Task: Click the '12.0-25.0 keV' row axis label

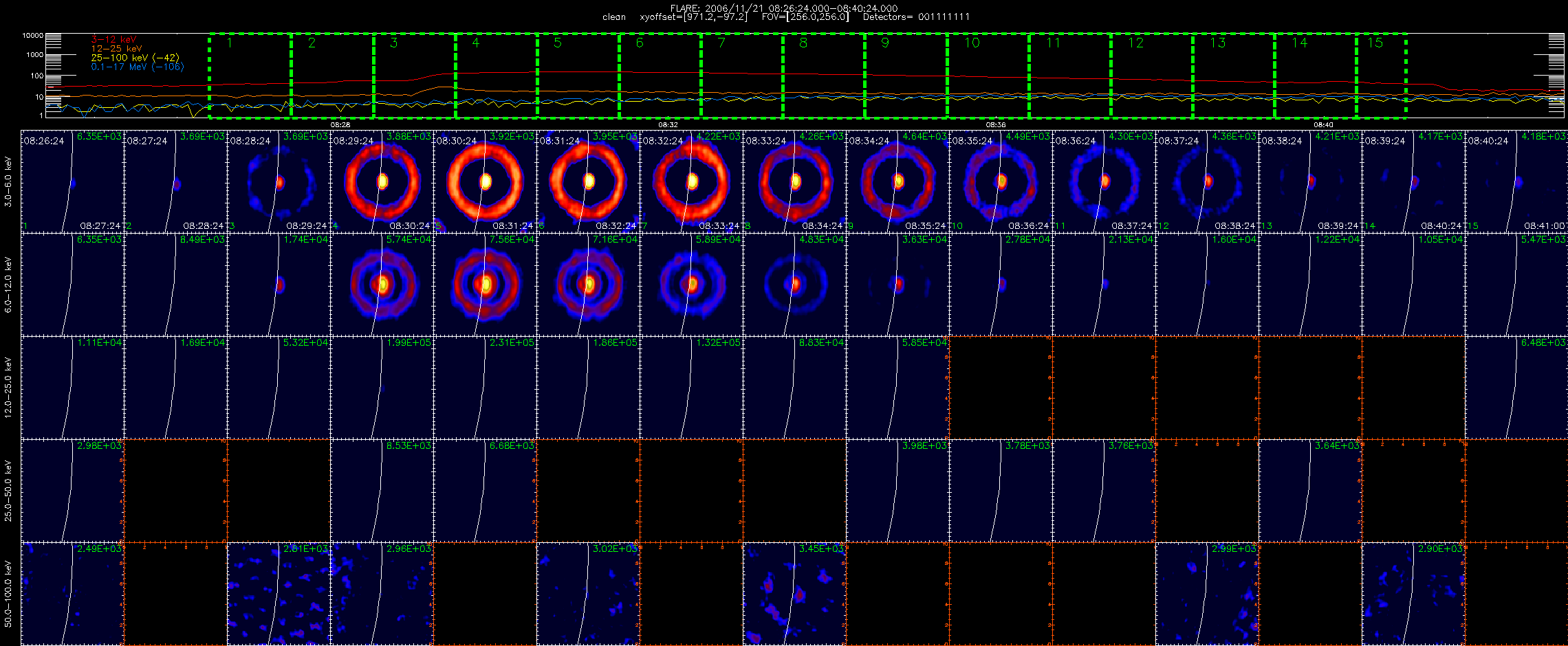Action: tap(8, 388)
